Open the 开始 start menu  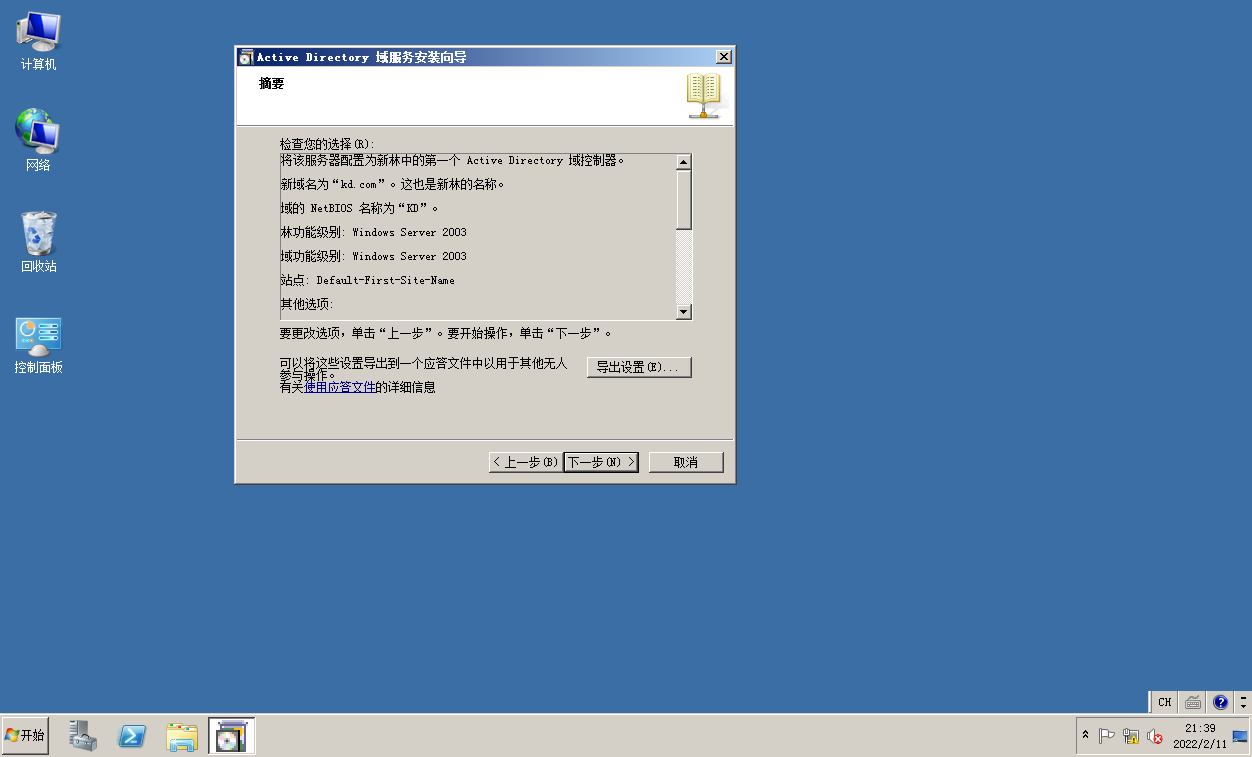25,735
